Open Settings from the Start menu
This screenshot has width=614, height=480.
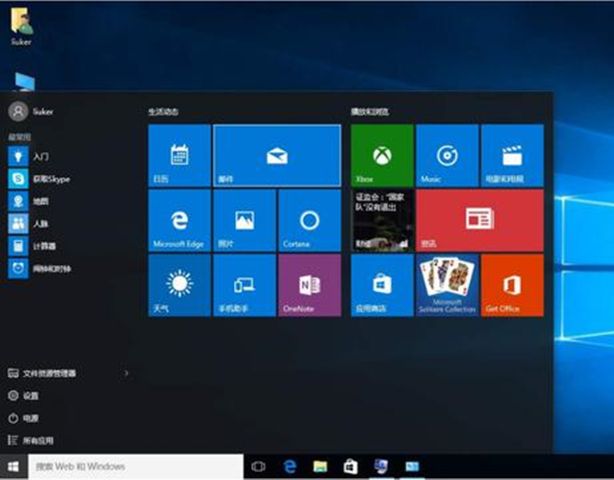[30, 396]
